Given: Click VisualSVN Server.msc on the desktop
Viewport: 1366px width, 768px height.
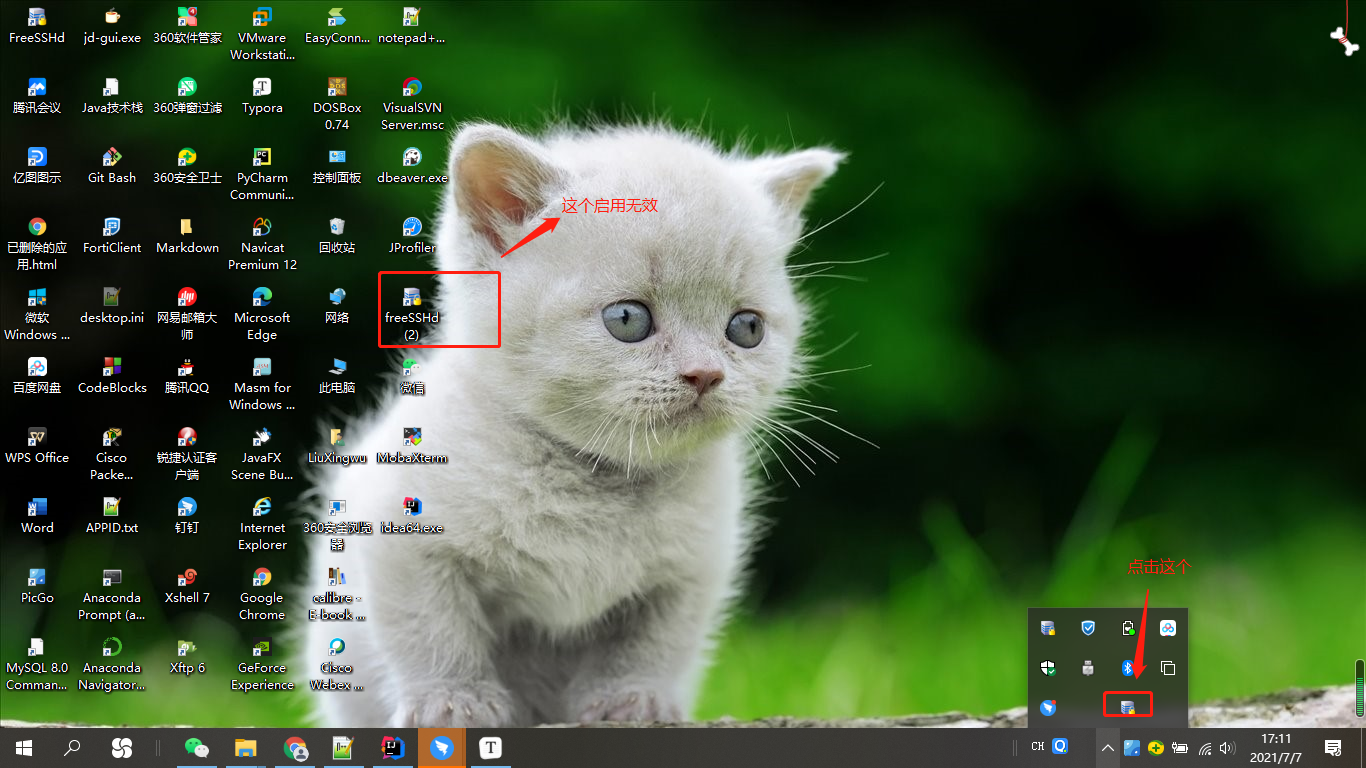Looking at the screenshot, I should pyautogui.click(x=412, y=104).
